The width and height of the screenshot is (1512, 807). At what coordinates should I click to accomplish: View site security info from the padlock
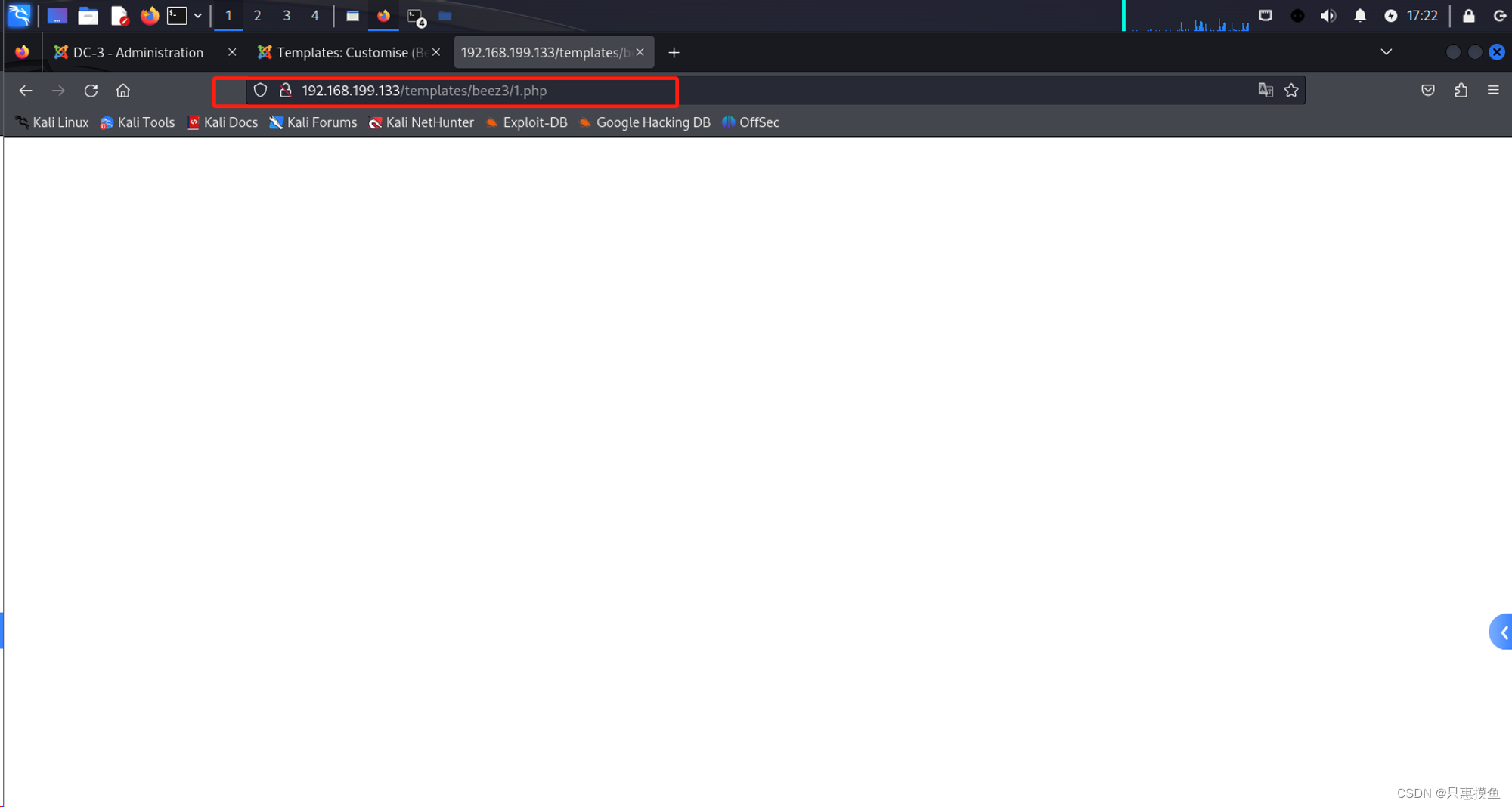pyautogui.click(x=286, y=91)
